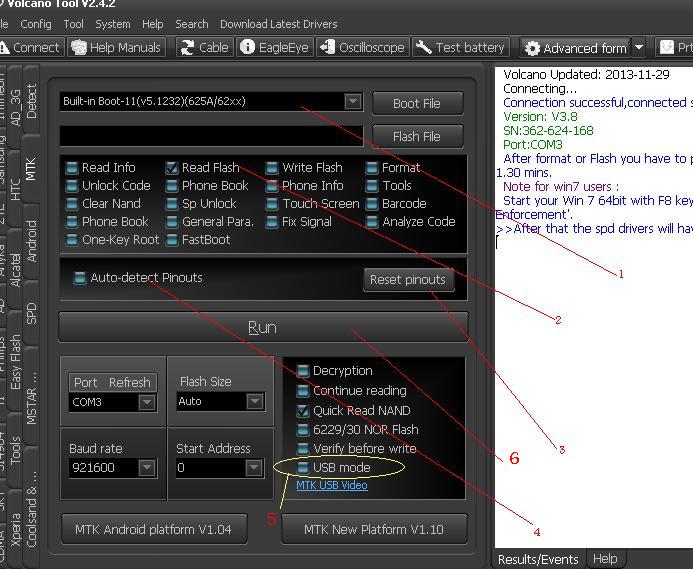Enable Auto-detect Pinouts checkbox
Image resolution: width=693 pixels, height=569 pixels.
(80, 278)
